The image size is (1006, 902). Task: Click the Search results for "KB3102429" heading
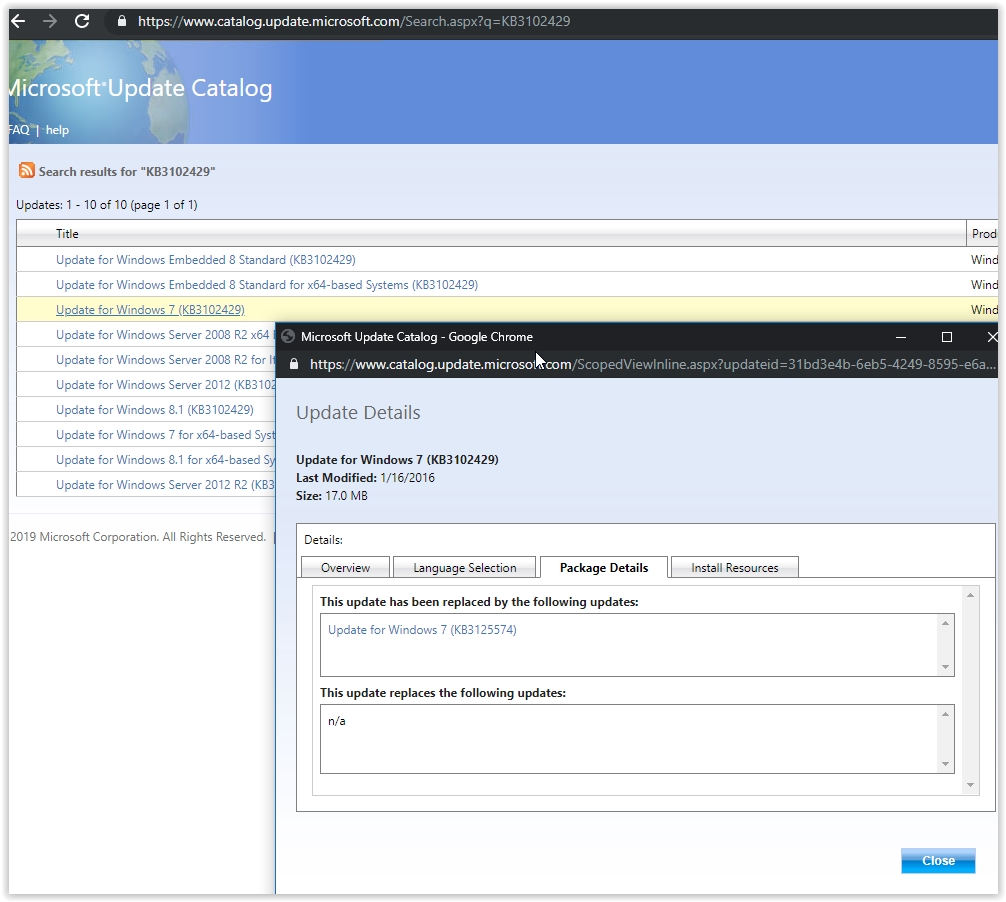click(x=127, y=171)
